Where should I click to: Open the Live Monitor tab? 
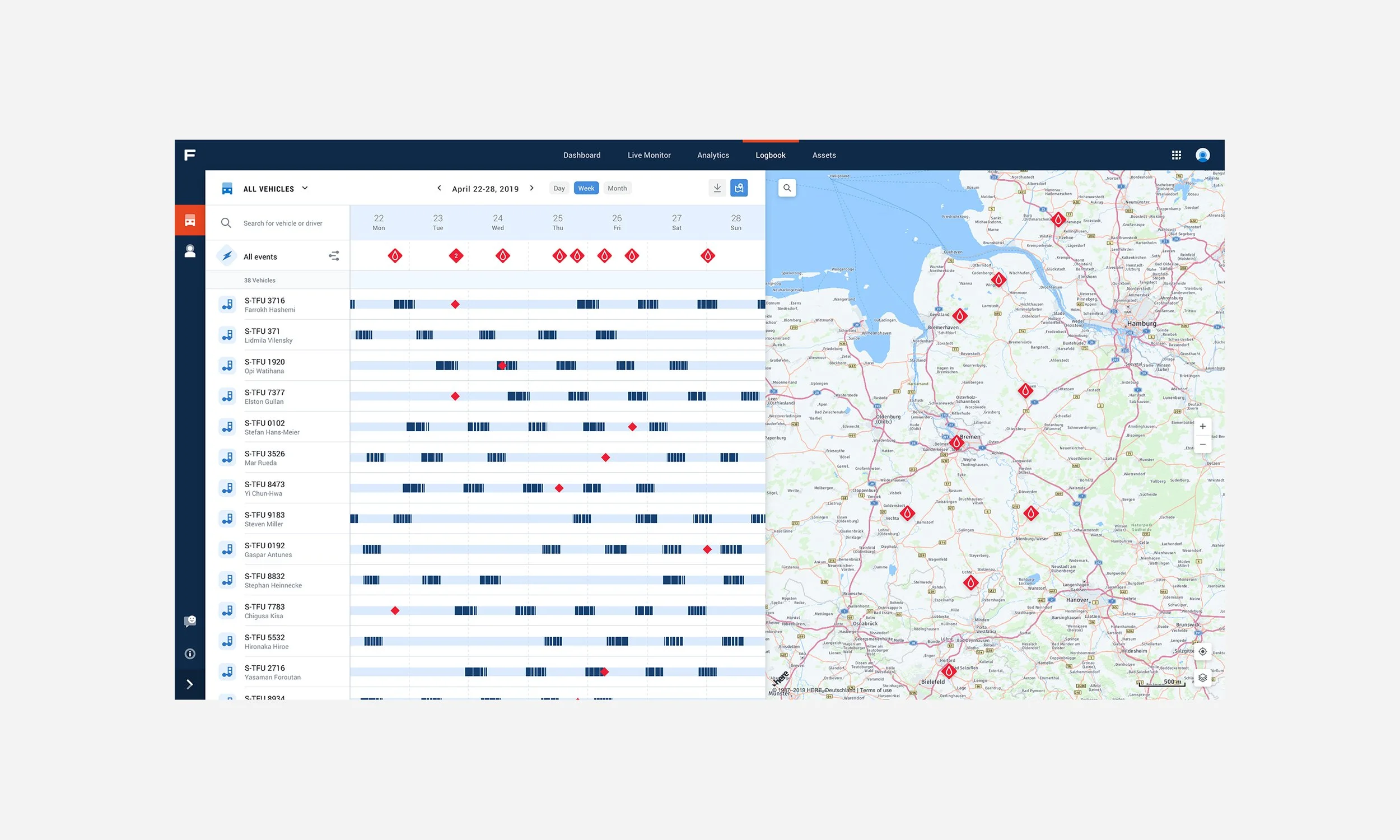[648, 155]
